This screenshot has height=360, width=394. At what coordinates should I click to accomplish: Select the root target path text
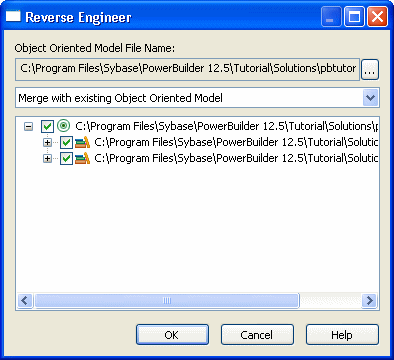[x=227, y=126]
